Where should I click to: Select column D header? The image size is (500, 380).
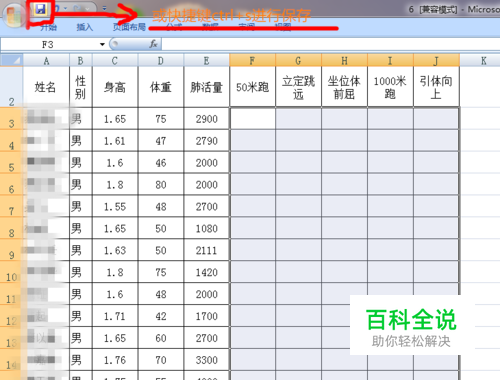161,60
